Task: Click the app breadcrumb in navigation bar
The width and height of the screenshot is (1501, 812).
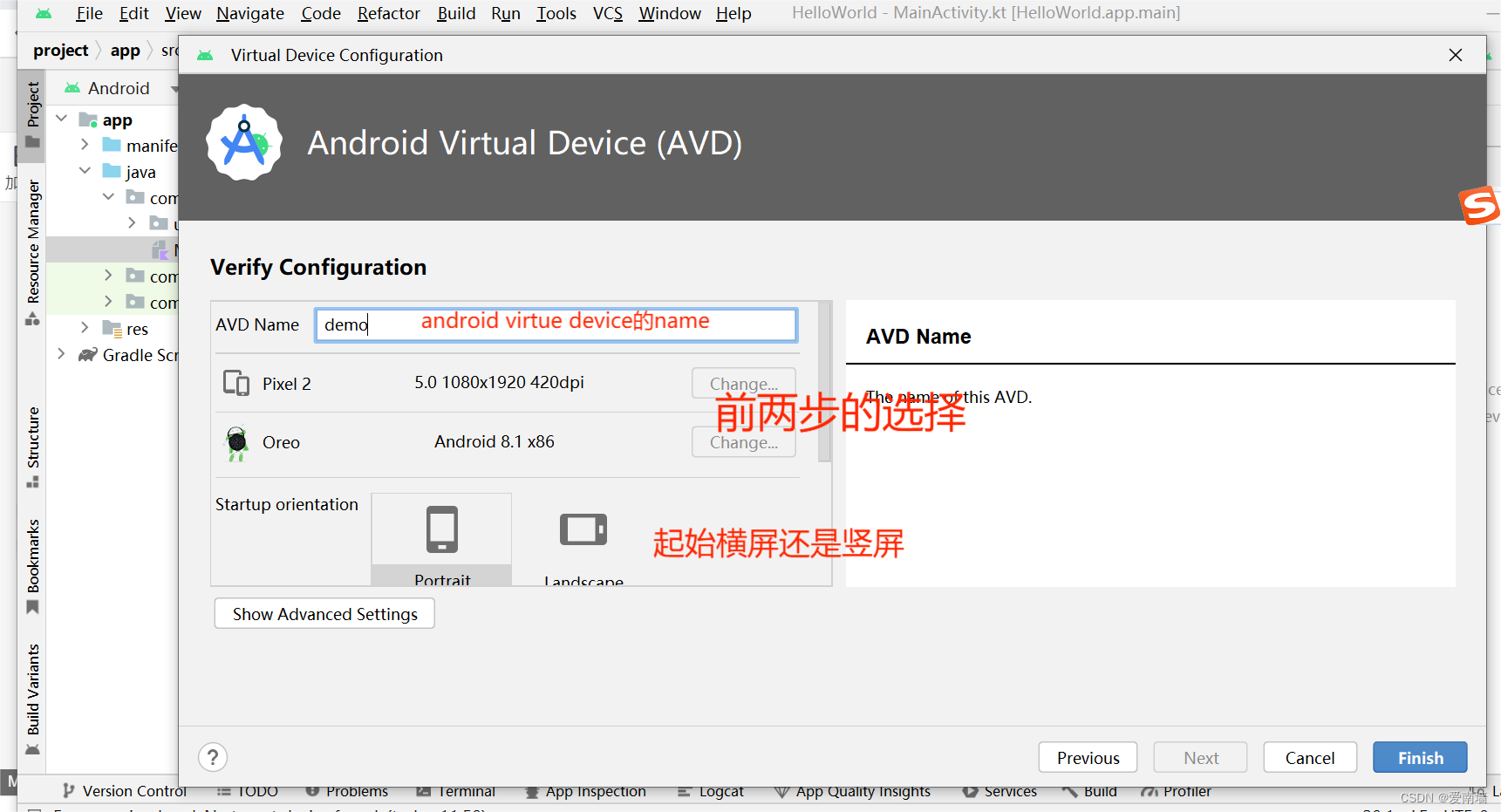Action: point(125,50)
